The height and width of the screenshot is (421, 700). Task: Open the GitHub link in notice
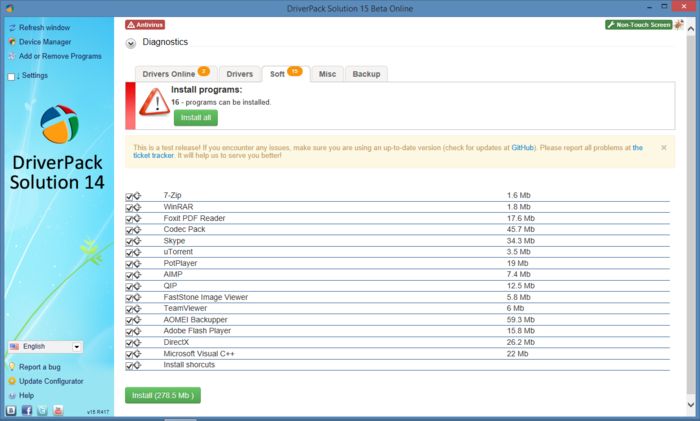[522, 147]
